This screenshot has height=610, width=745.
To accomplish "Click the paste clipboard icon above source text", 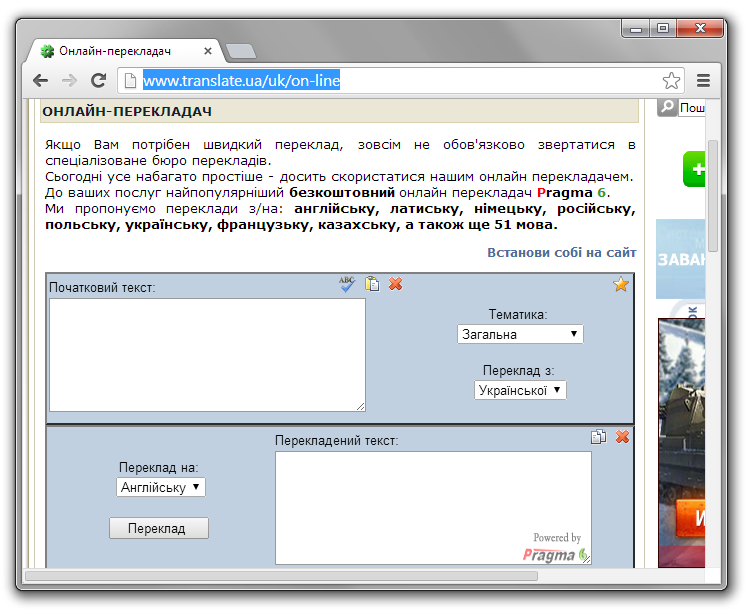I will [372, 284].
